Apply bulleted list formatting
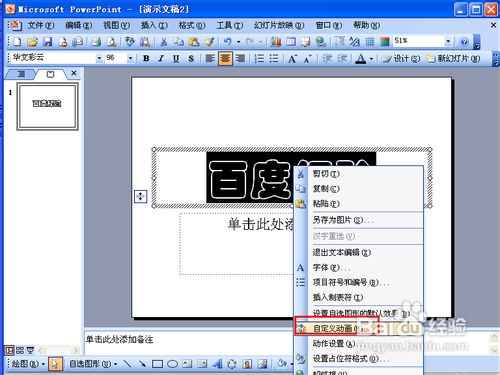 click(x=274, y=59)
